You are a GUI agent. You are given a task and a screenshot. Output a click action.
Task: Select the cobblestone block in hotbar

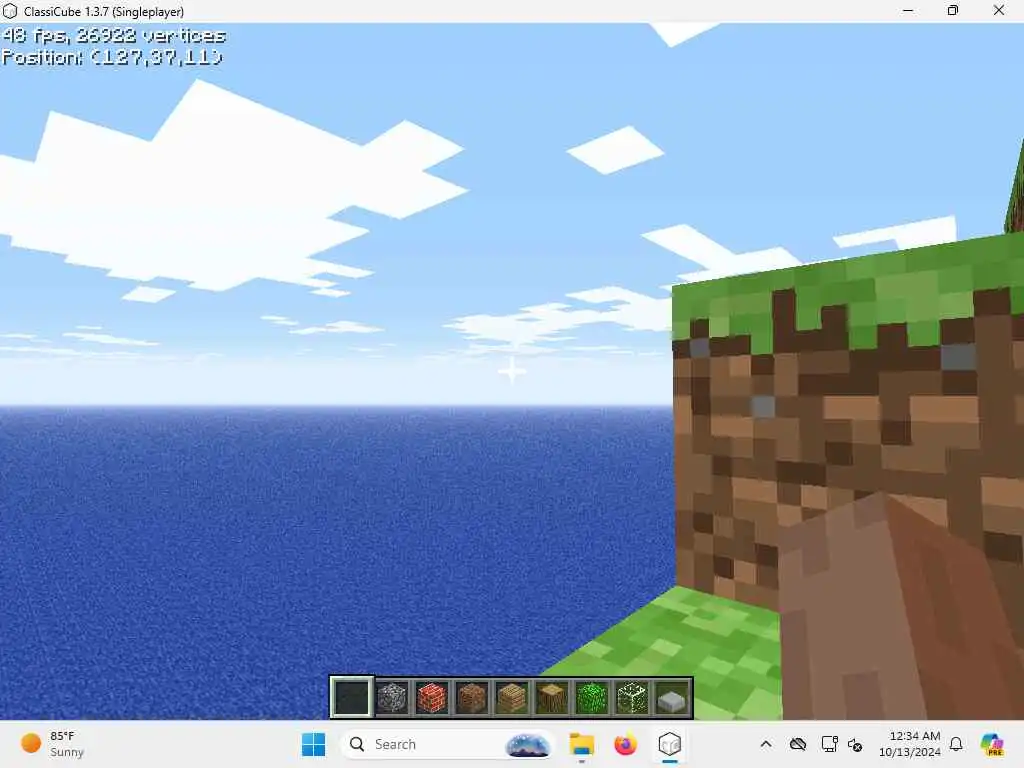[392, 697]
